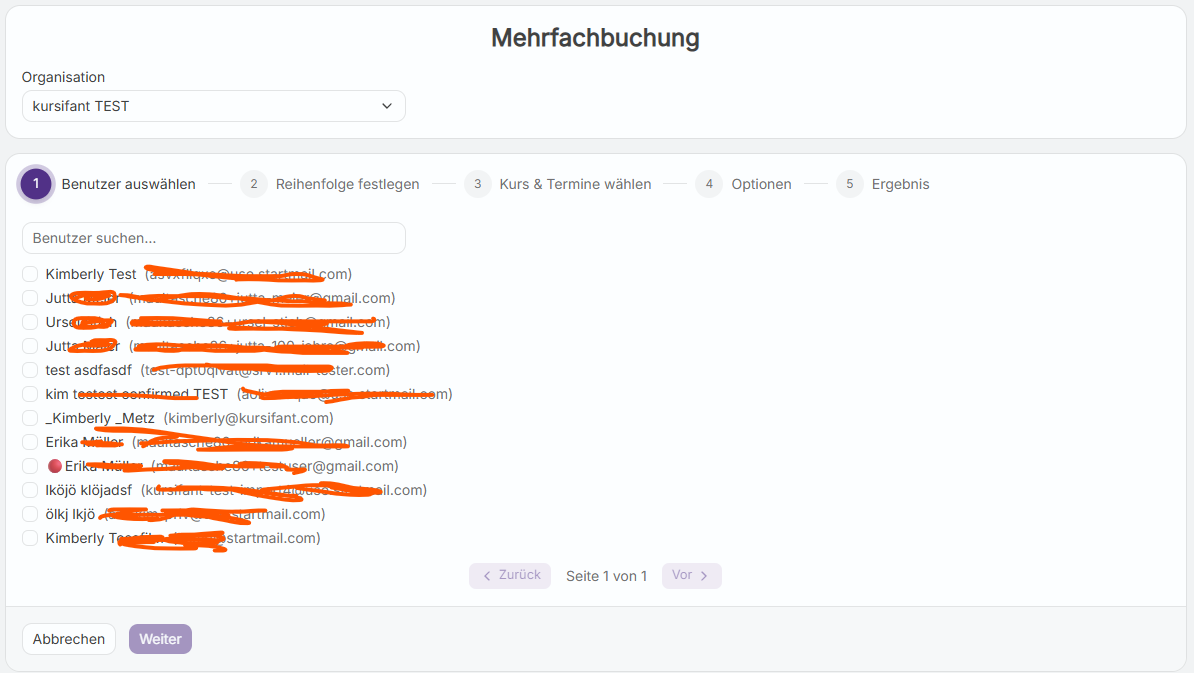Check the Erika Müller entry with red dot
Viewport: 1194px width, 673px height.
point(29,465)
